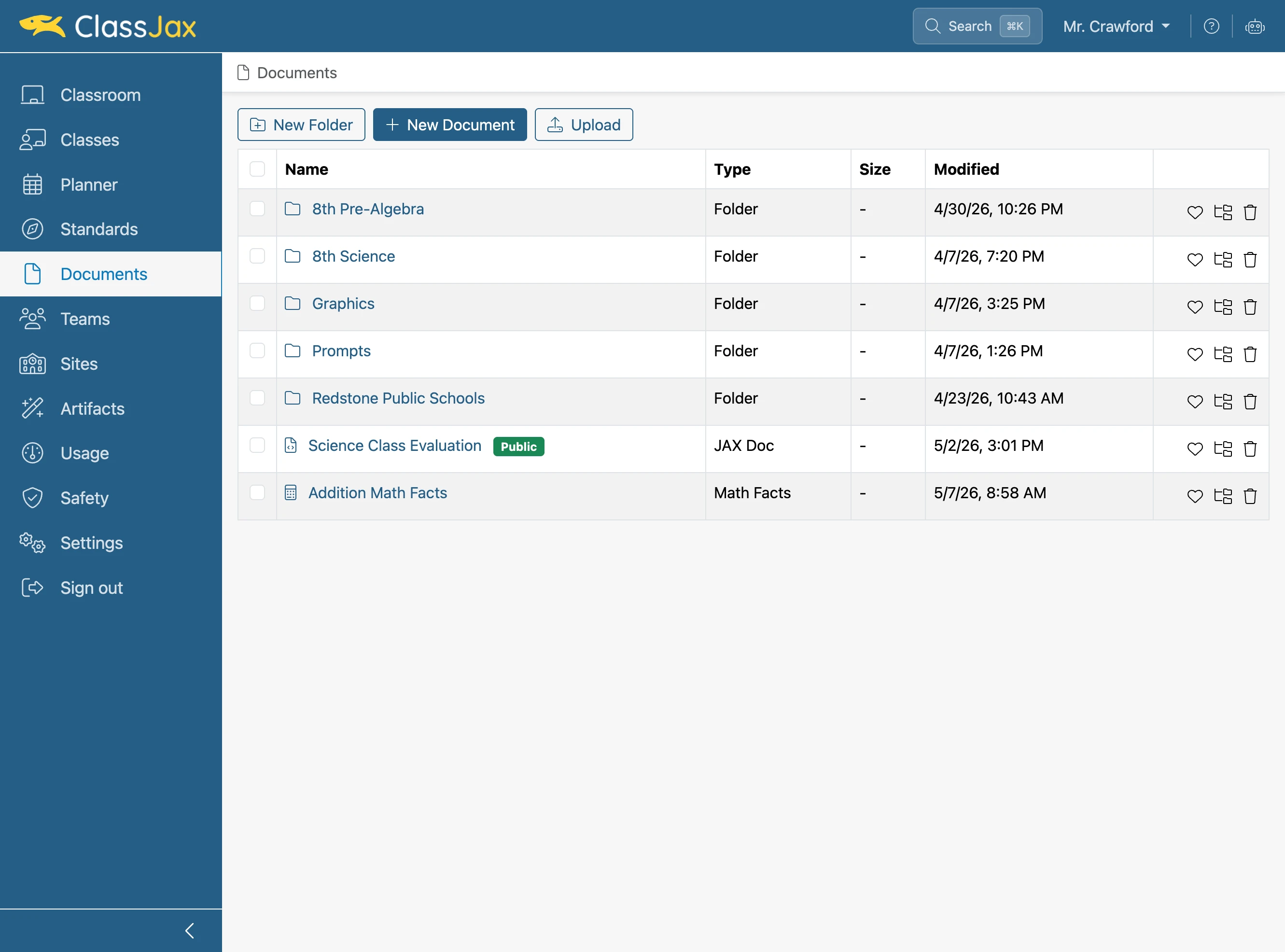Check the Redstone Public Schools row checkbox
Screen dimensions: 1285x952
(x=257, y=398)
